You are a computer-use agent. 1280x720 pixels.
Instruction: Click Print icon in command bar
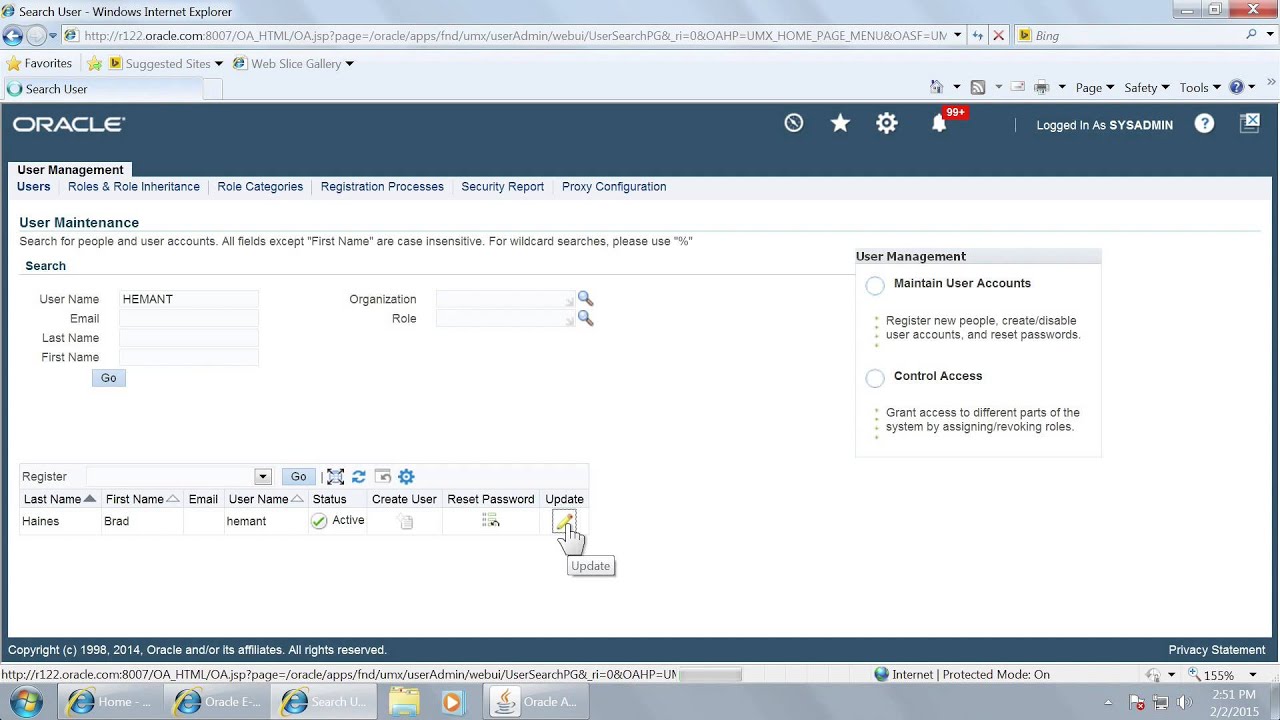click(x=1041, y=87)
